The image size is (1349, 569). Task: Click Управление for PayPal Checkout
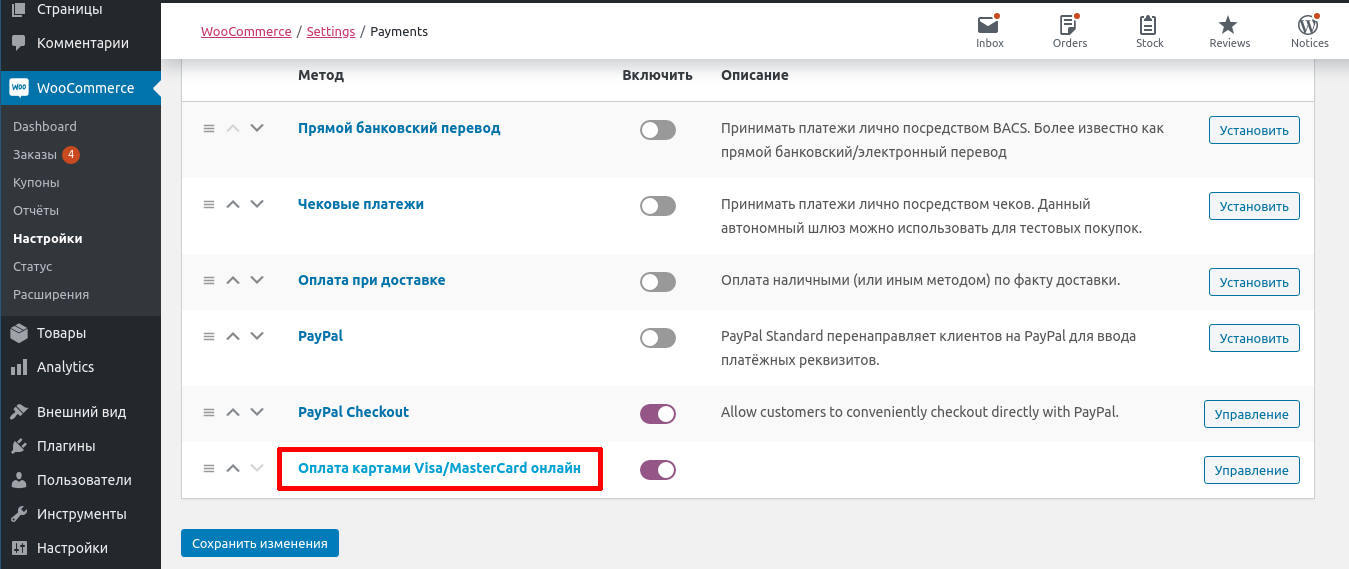tap(1251, 414)
